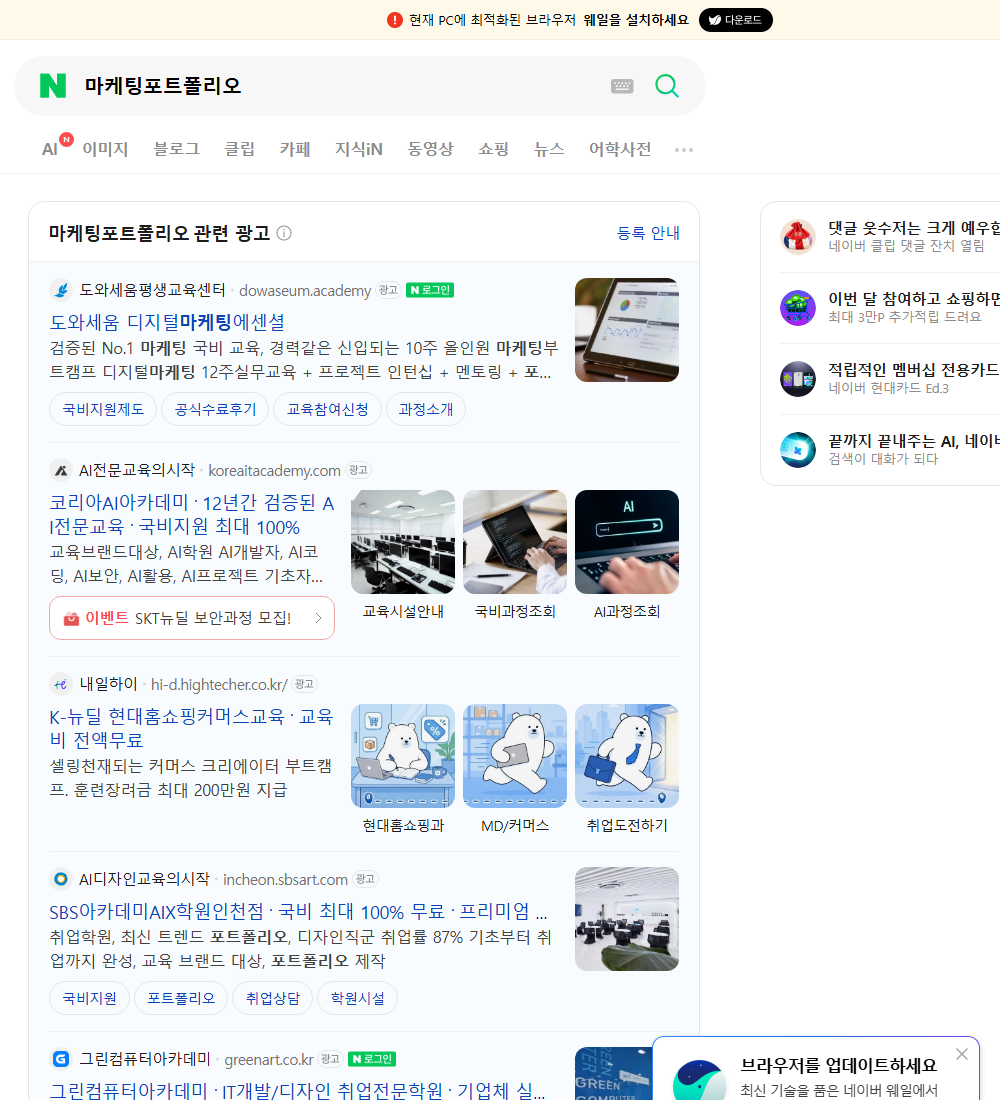Switch to the 지식iN tab
Viewport: 1000px width, 1100px height.
[x=359, y=149]
